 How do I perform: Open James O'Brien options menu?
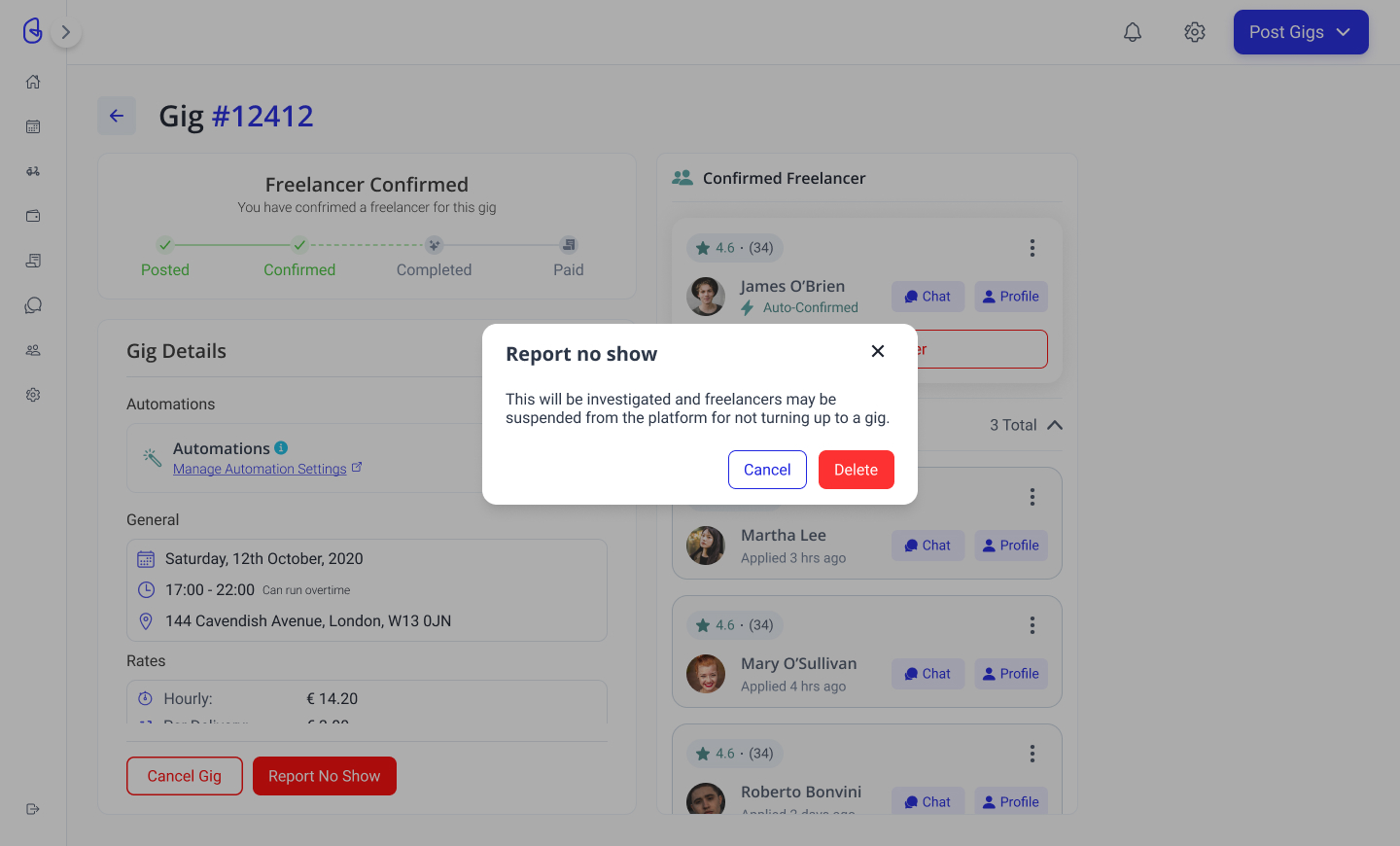1032,248
